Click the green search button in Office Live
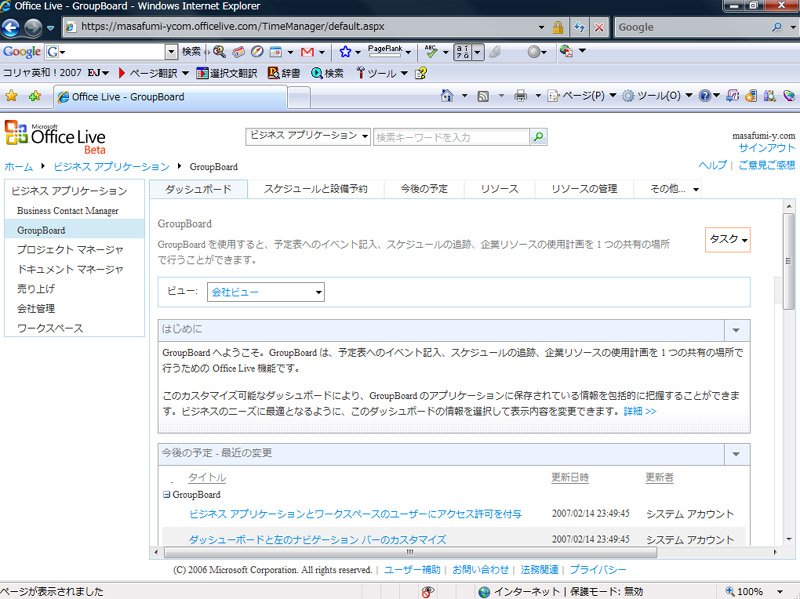This screenshot has height=599, width=800. click(538, 137)
